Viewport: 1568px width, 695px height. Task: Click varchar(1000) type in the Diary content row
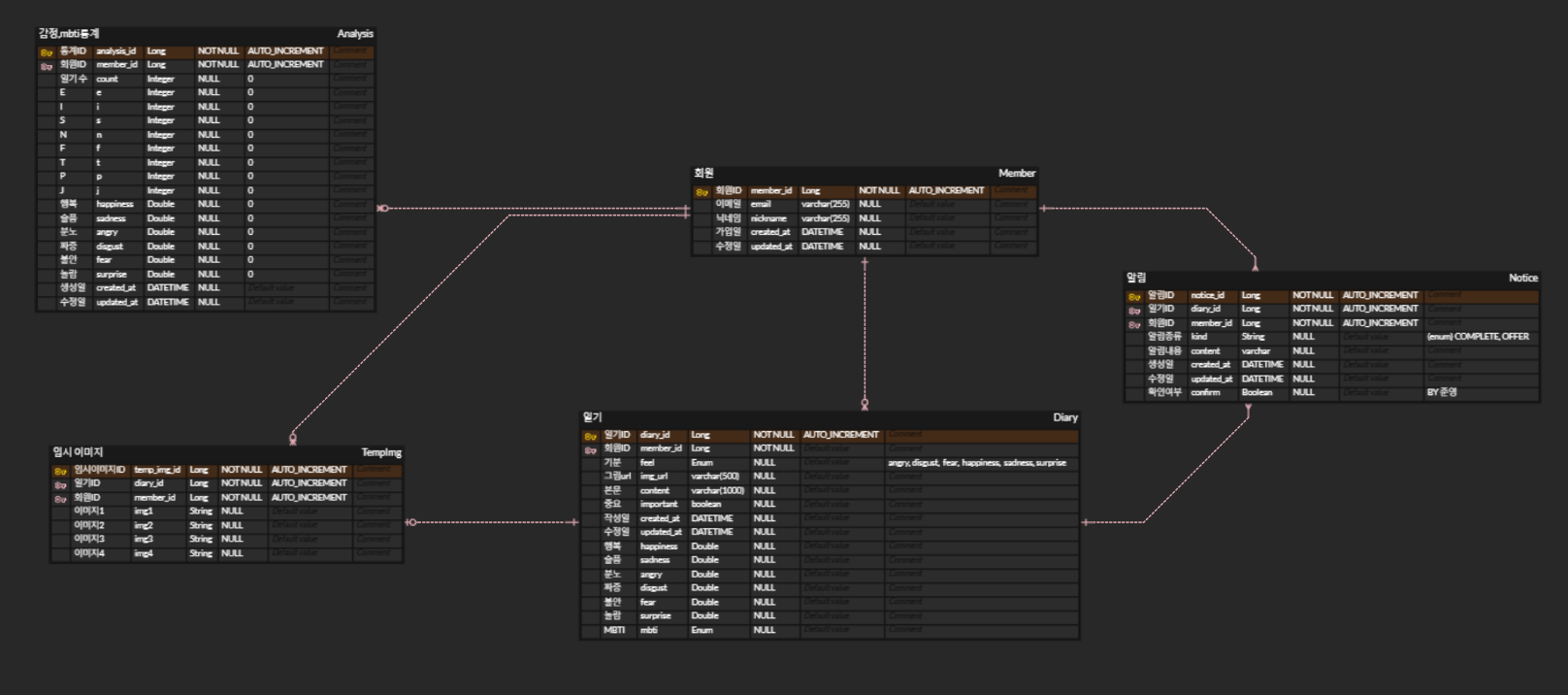pyautogui.click(x=718, y=491)
